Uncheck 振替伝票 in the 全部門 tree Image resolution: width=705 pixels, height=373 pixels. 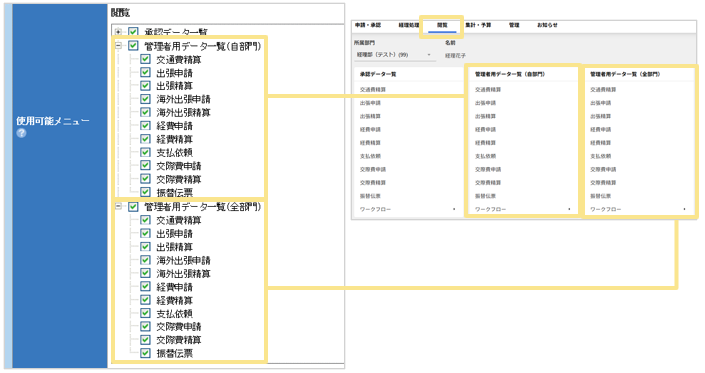[x=145, y=353]
